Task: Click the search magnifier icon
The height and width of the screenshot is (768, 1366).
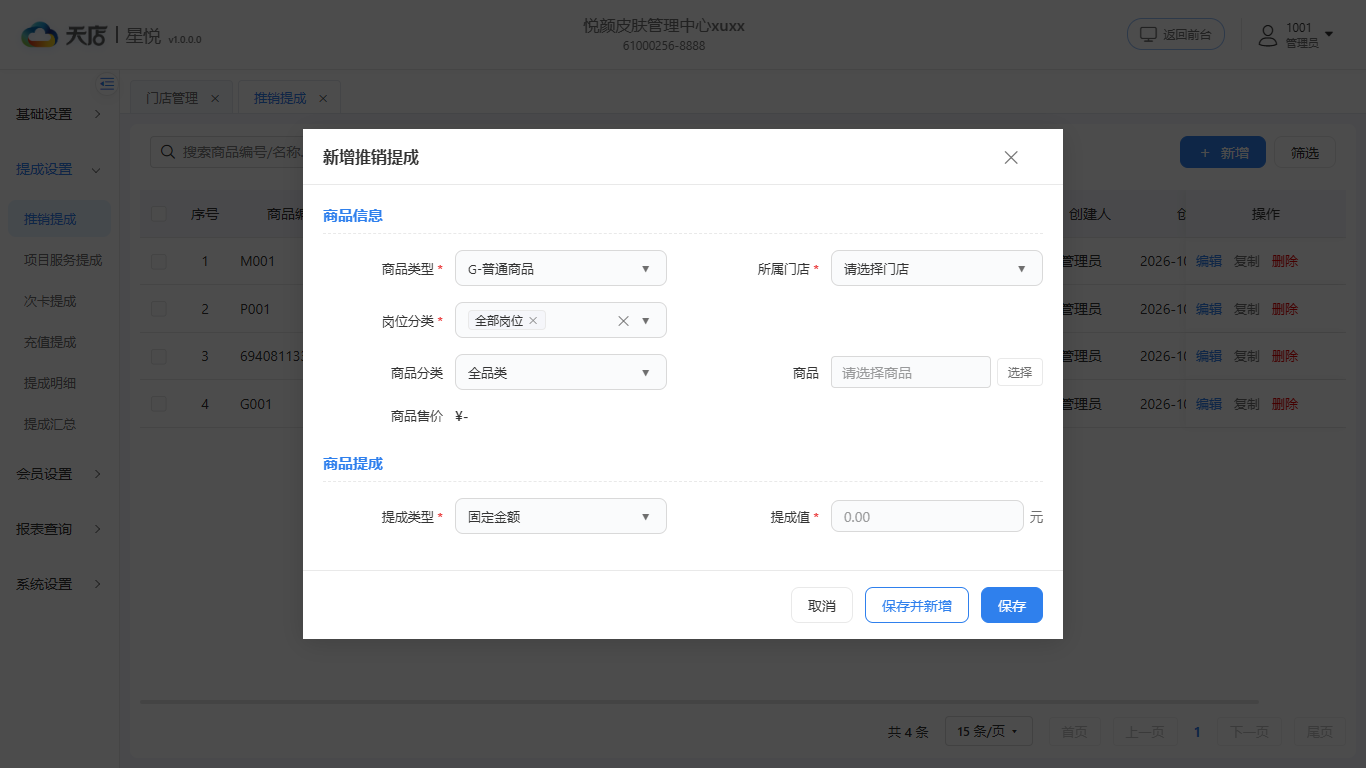Action: pos(168,152)
